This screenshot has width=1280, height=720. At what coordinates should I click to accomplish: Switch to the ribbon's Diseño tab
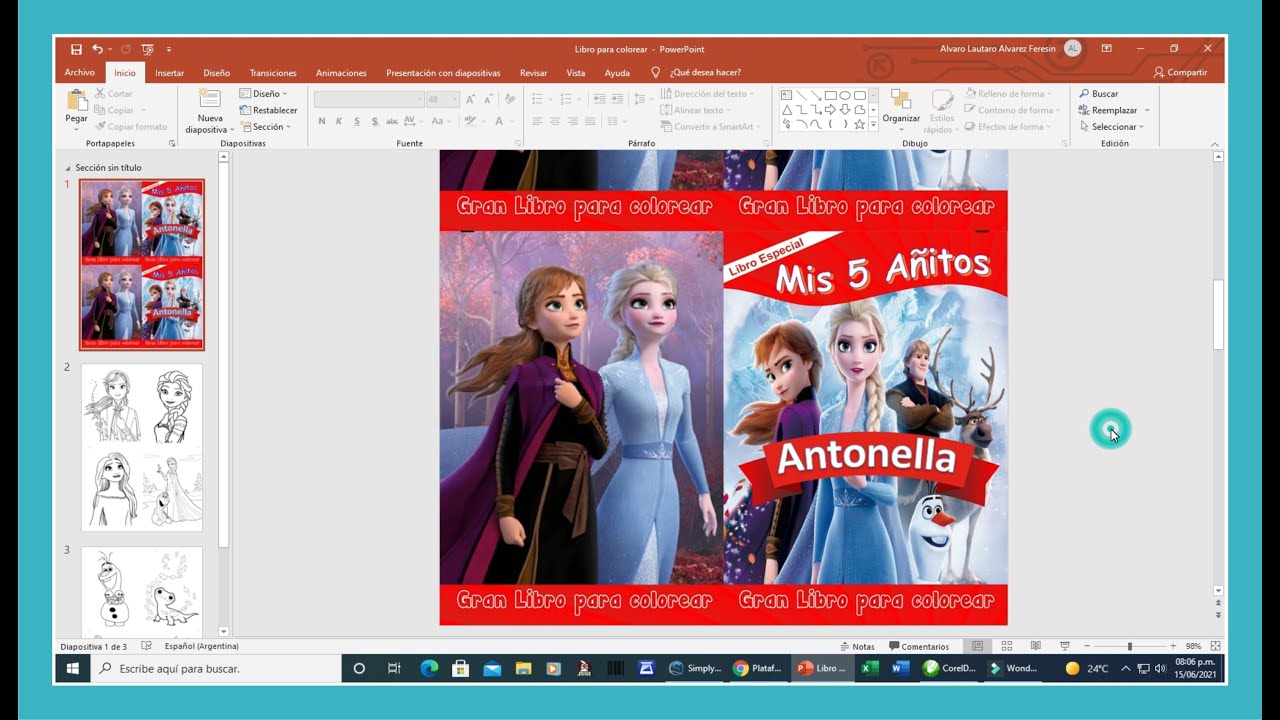point(217,72)
